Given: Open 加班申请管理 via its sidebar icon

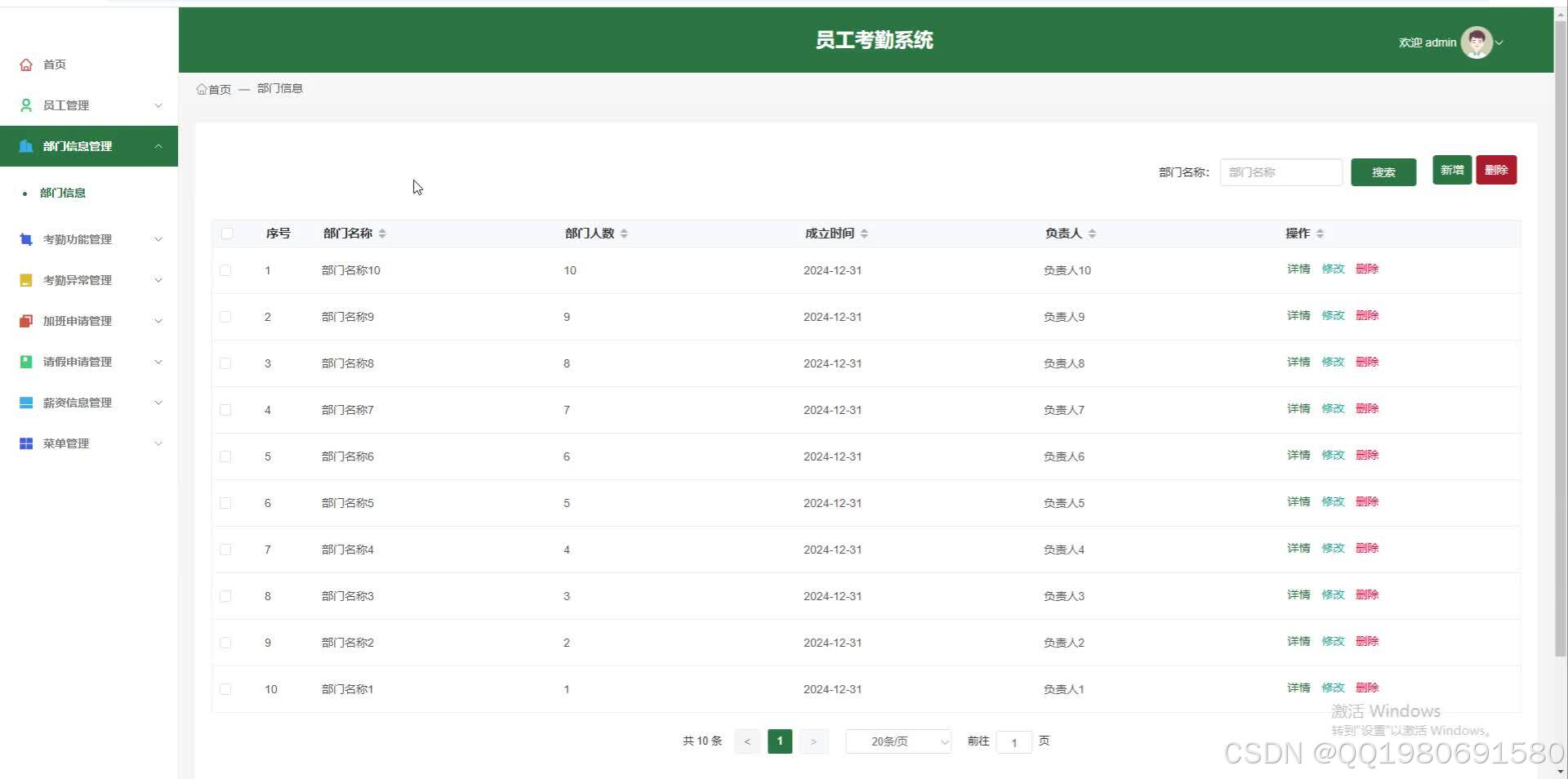Looking at the screenshot, I should tap(24, 320).
